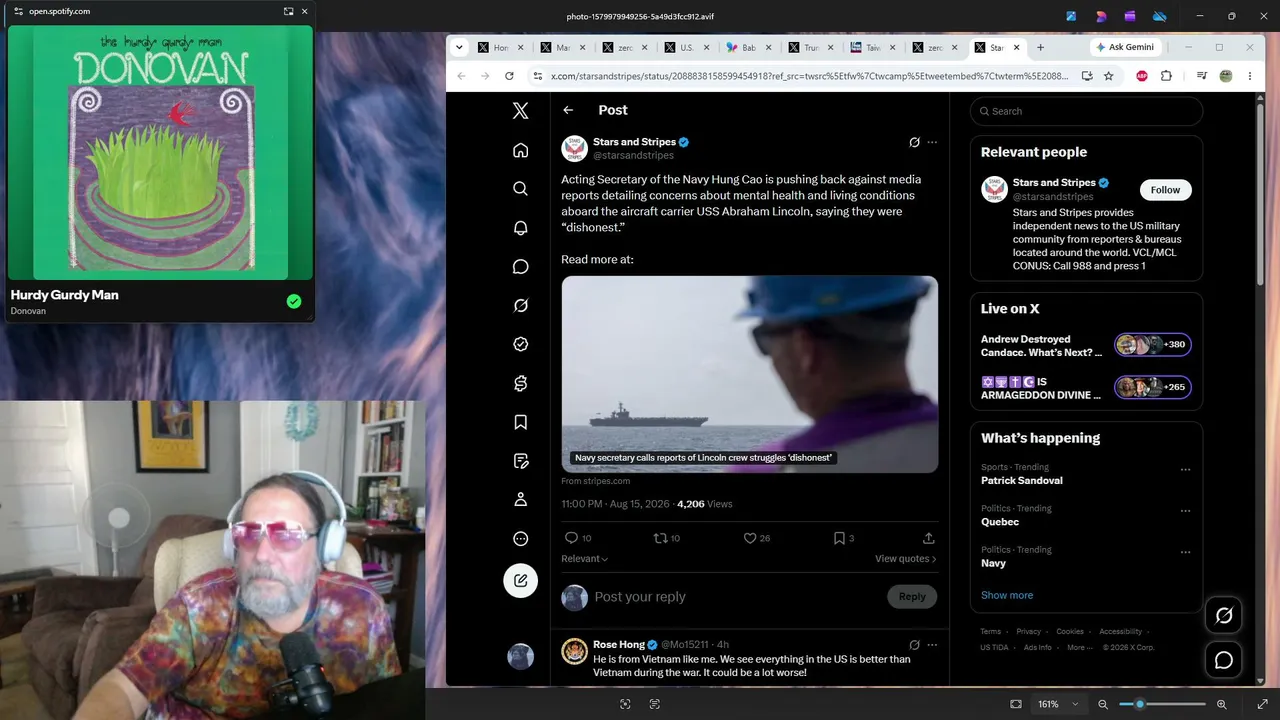Click the X Search input field
This screenshot has width=1280, height=720.
coord(1086,111)
